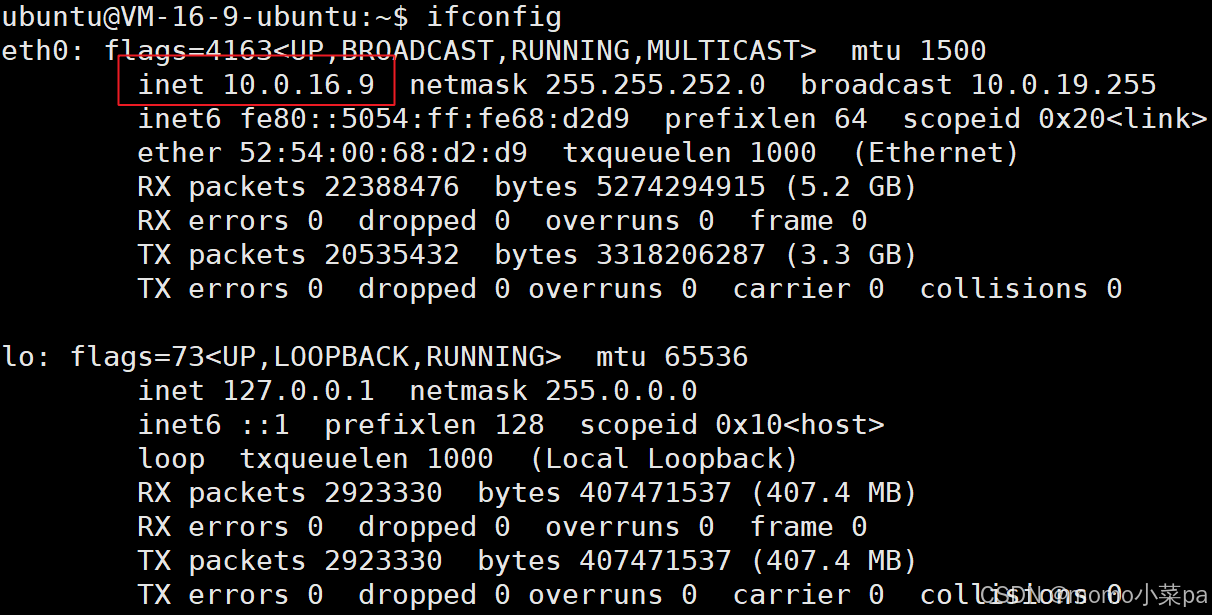Image resolution: width=1212 pixels, height=615 pixels.
Task: Click the inet6 fe80::5054:ff:fe68:d2d9 address
Action: pos(383,119)
